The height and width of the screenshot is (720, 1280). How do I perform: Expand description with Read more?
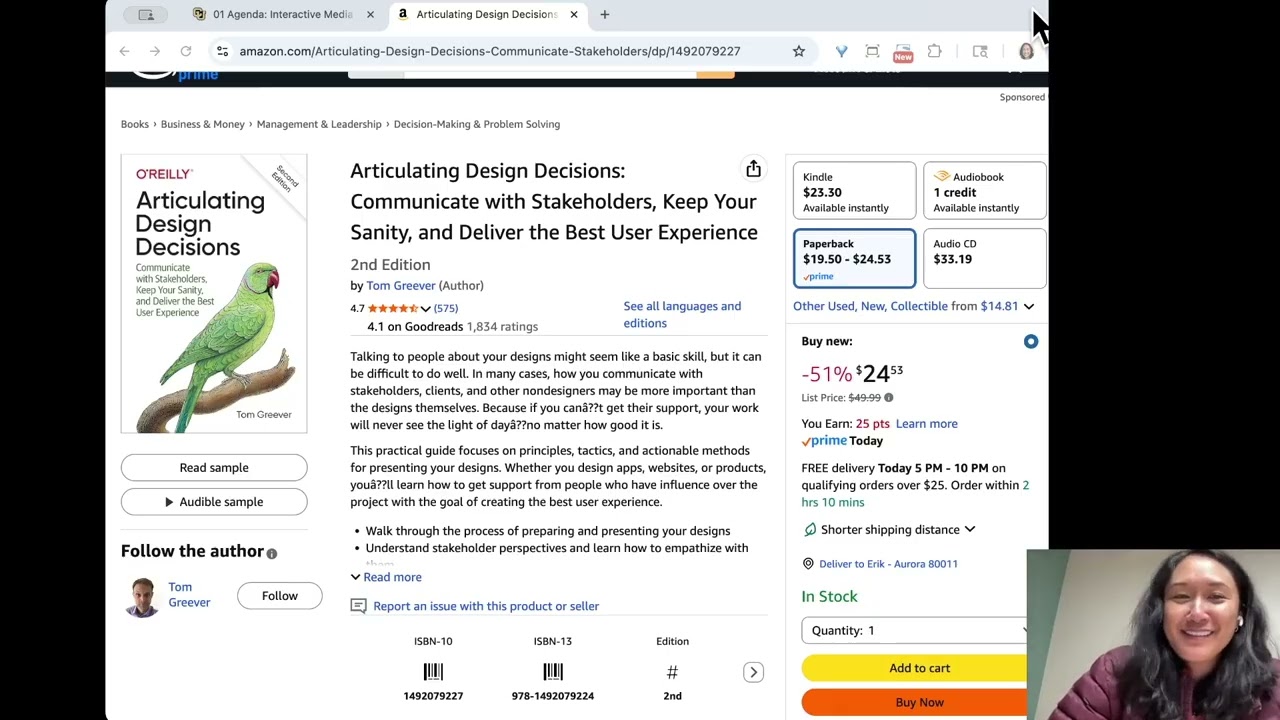click(x=386, y=577)
